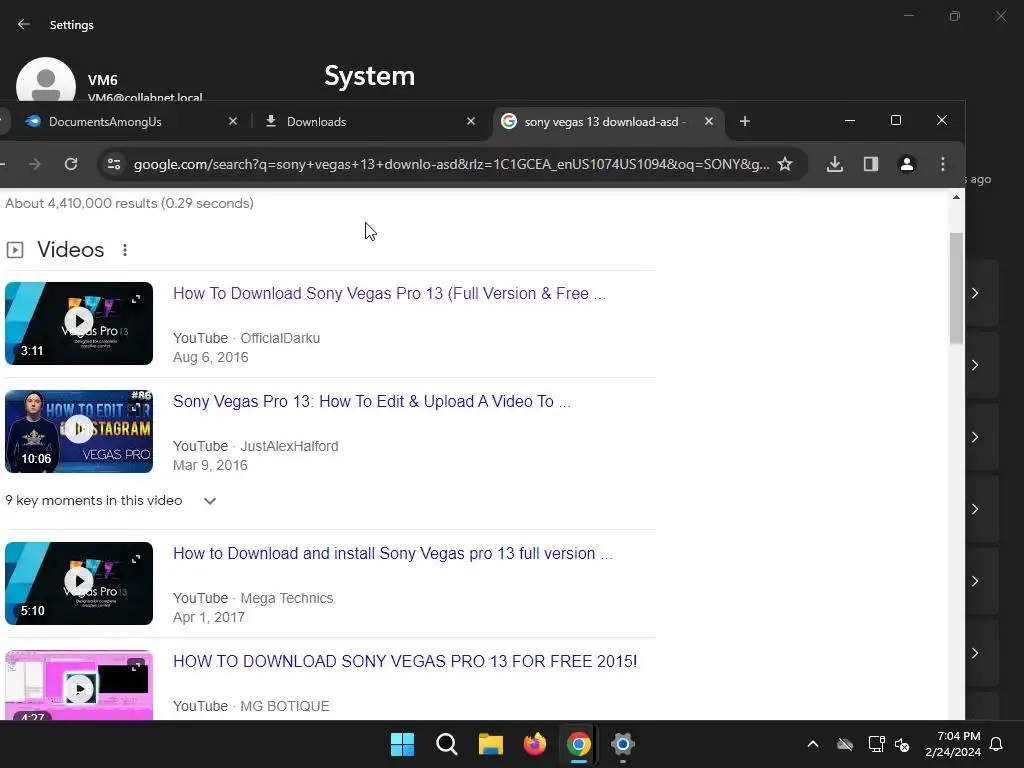Open the cloud sync tray icon
The height and width of the screenshot is (768, 1024).
845,744
